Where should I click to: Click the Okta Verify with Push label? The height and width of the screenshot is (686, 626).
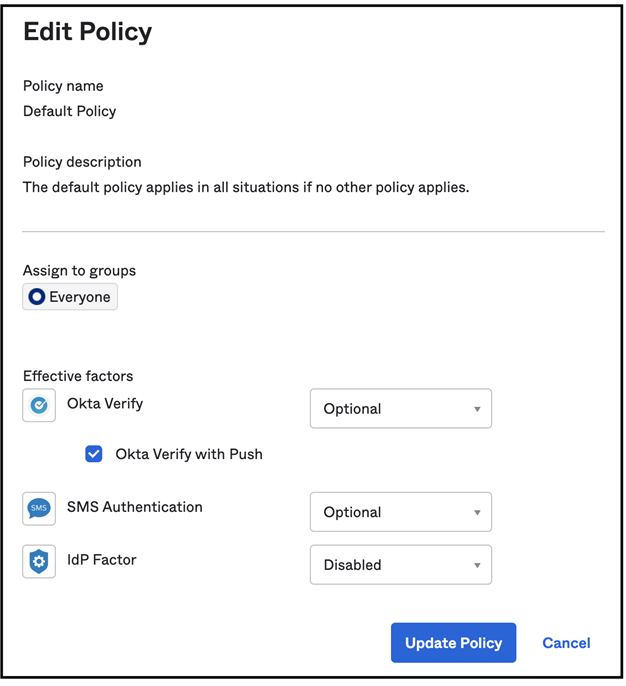coord(189,454)
